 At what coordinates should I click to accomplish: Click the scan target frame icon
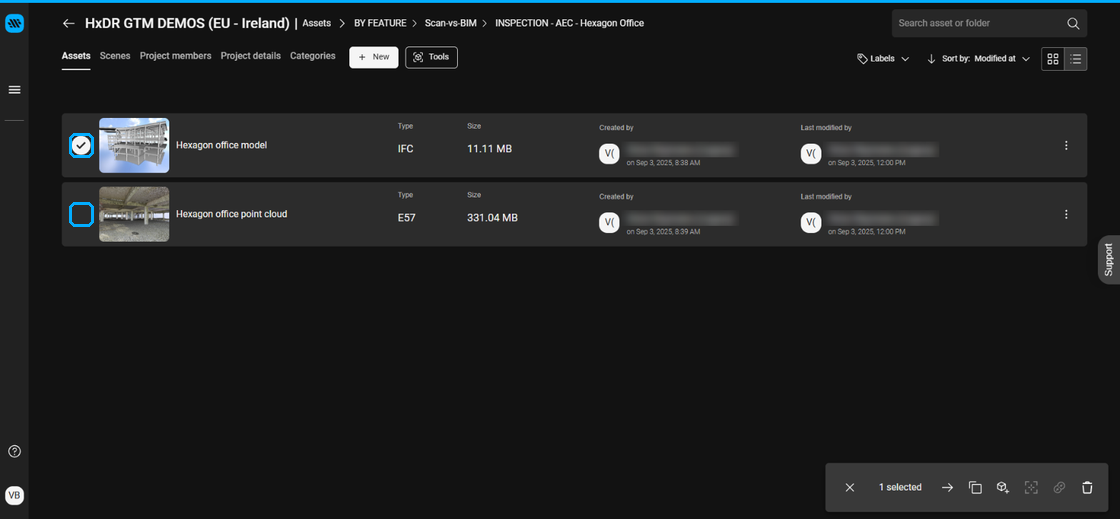click(1031, 488)
